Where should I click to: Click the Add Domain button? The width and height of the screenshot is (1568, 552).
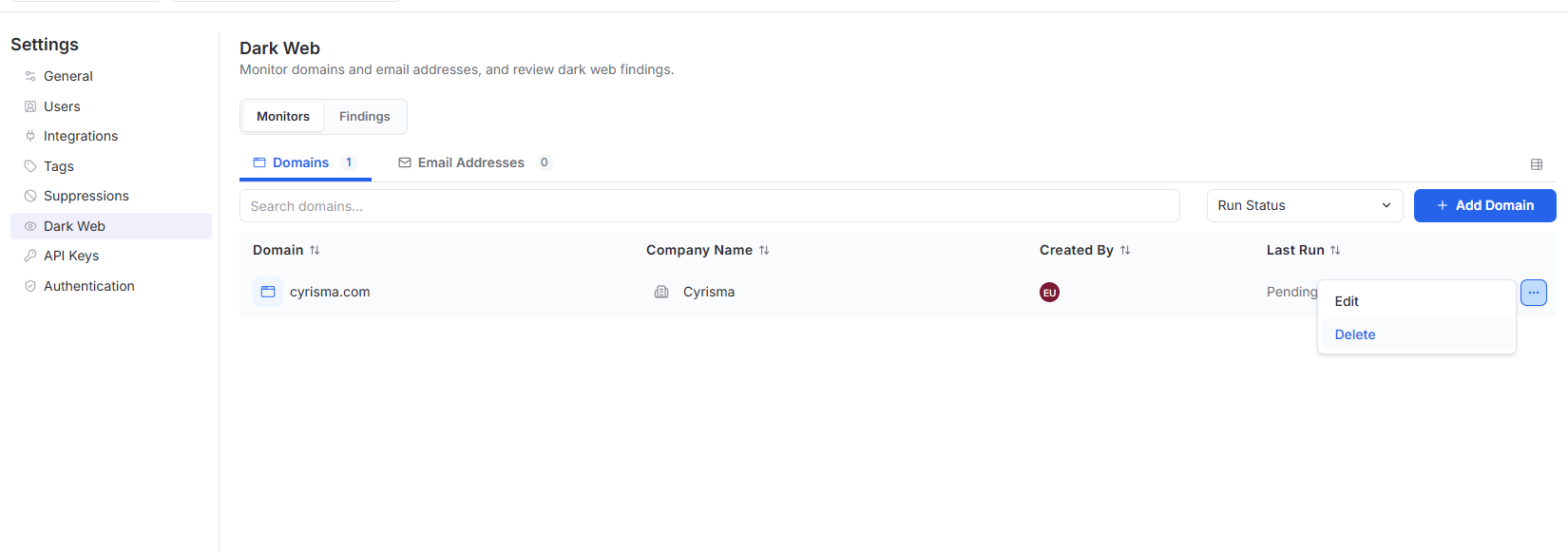pos(1484,206)
